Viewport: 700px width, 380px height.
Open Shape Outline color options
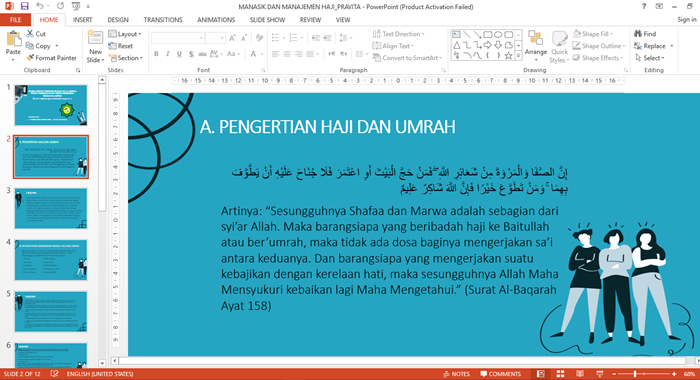[x=598, y=46]
